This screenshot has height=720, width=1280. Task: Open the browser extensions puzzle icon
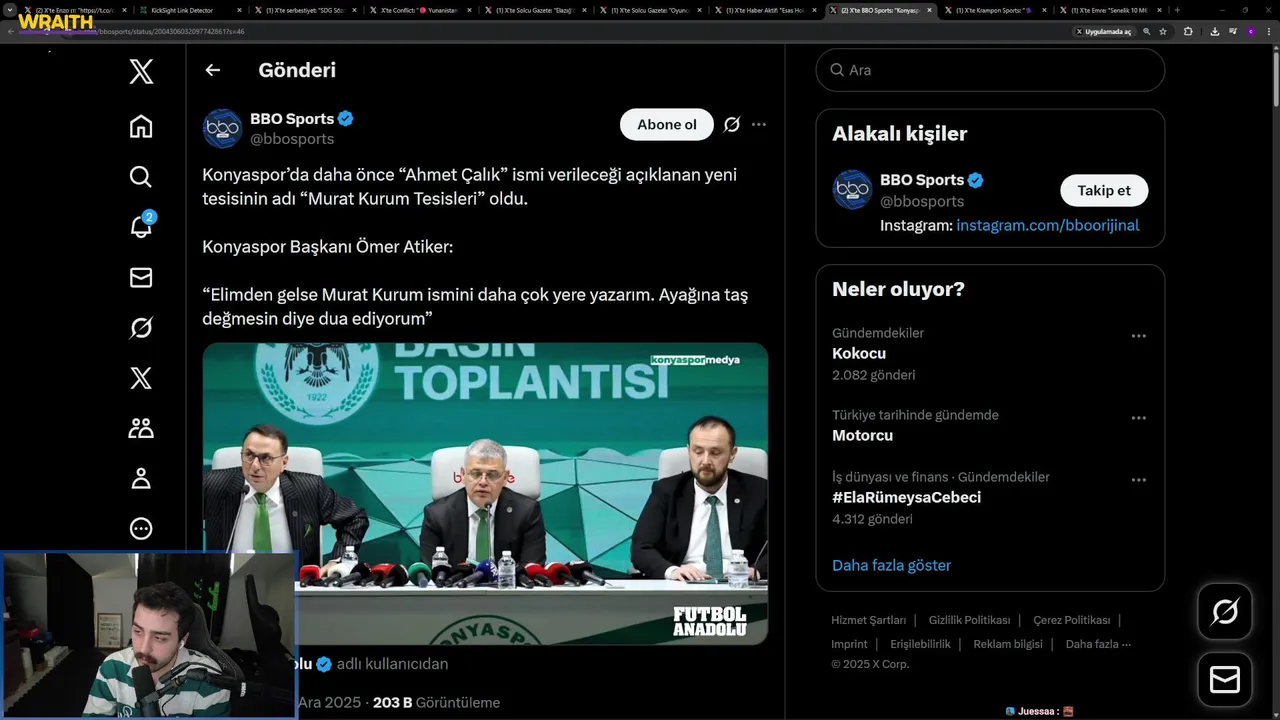pos(1188,31)
